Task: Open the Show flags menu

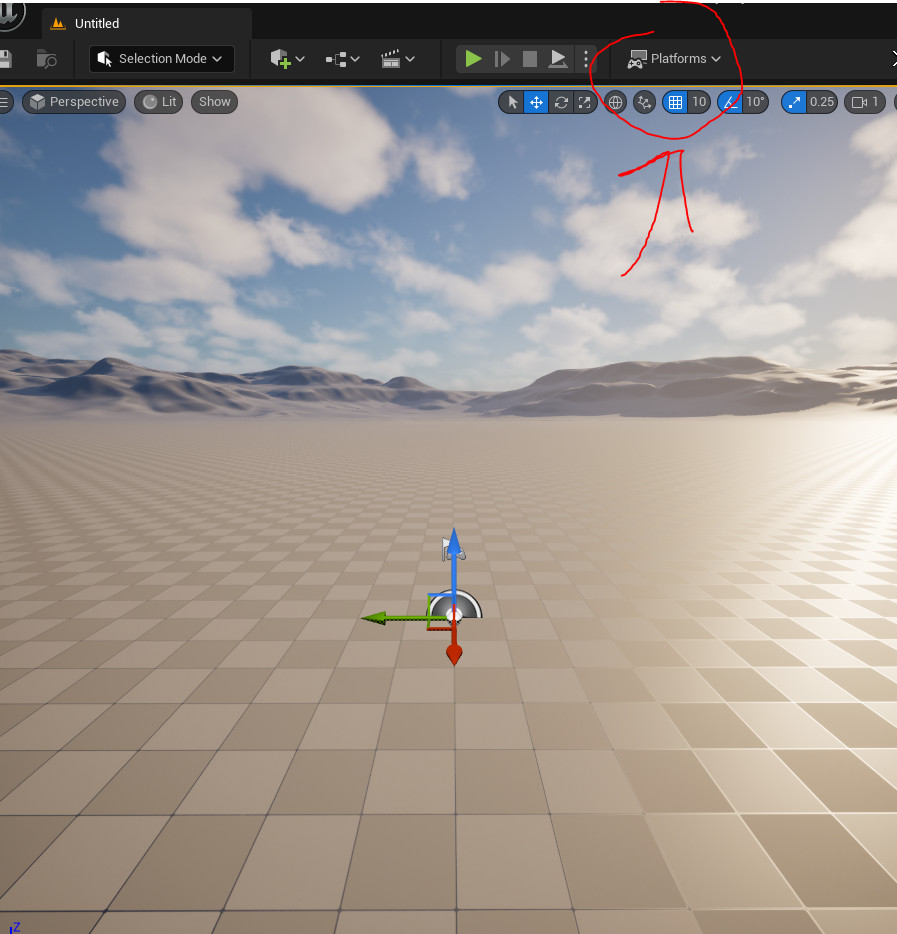Action: click(214, 102)
